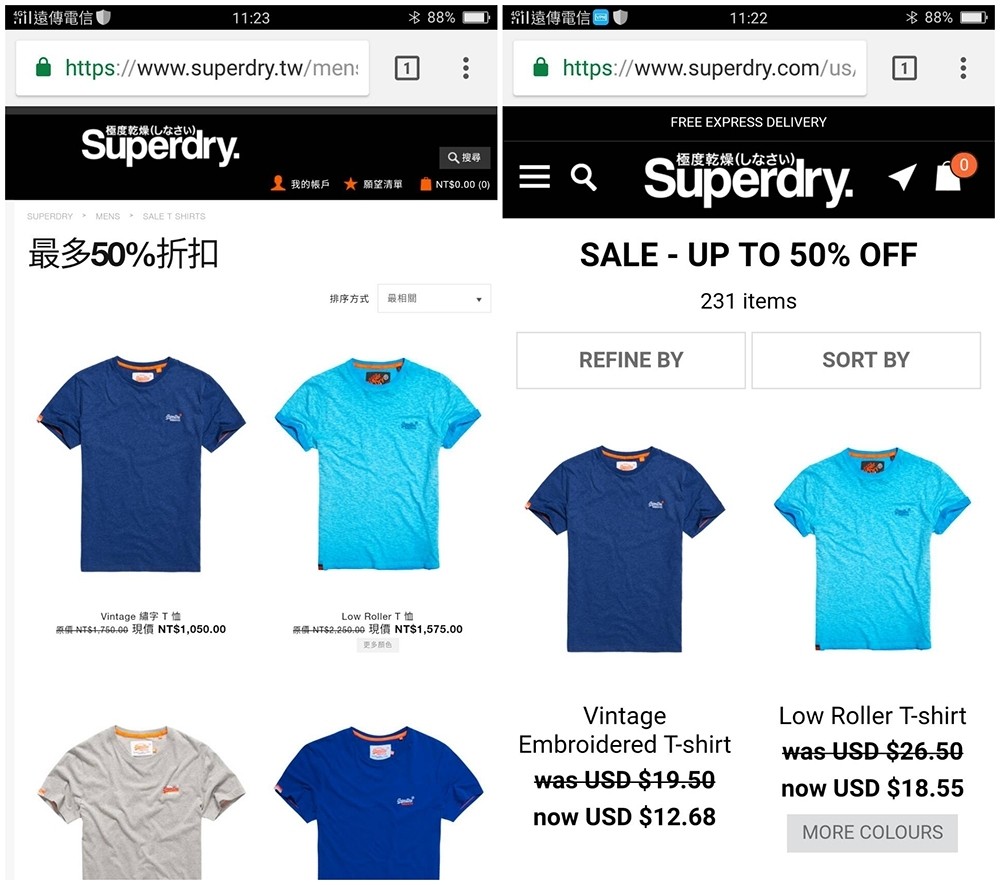Click the superdry.tw address bar
This screenshot has width=1000, height=885.
click(193, 68)
